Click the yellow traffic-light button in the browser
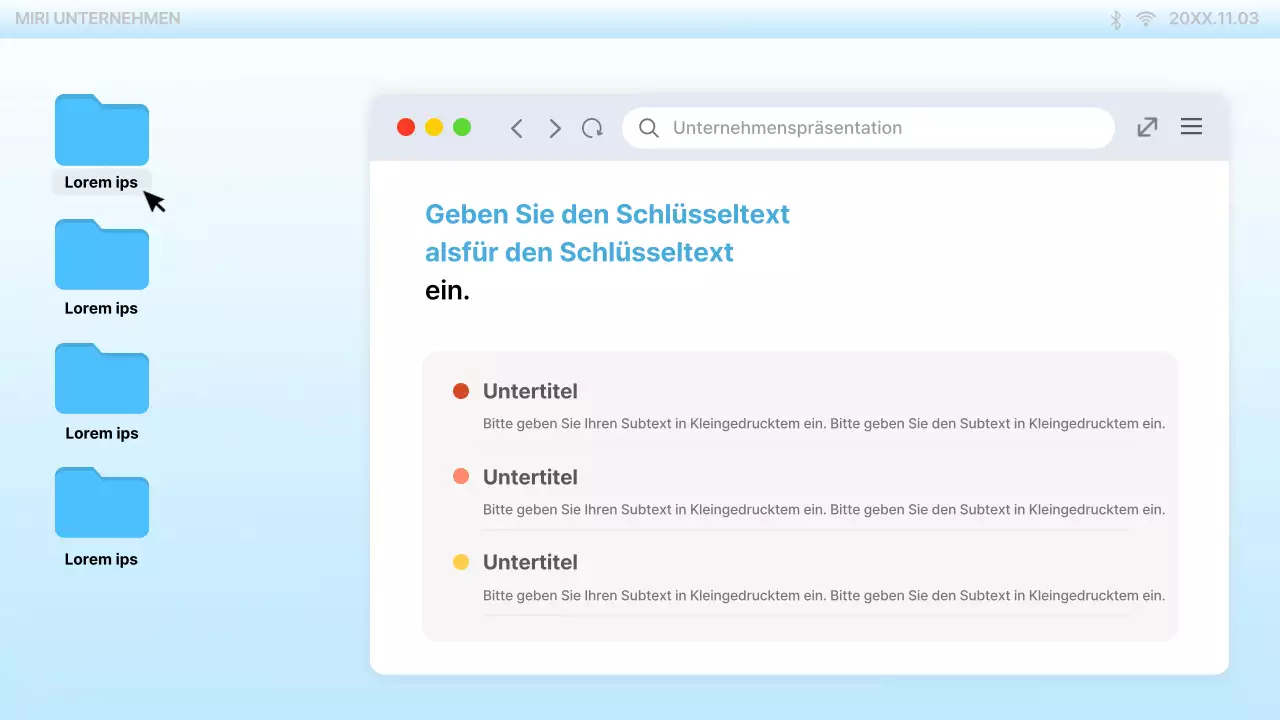The width and height of the screenshot is (1280, 720). point(434,127)
